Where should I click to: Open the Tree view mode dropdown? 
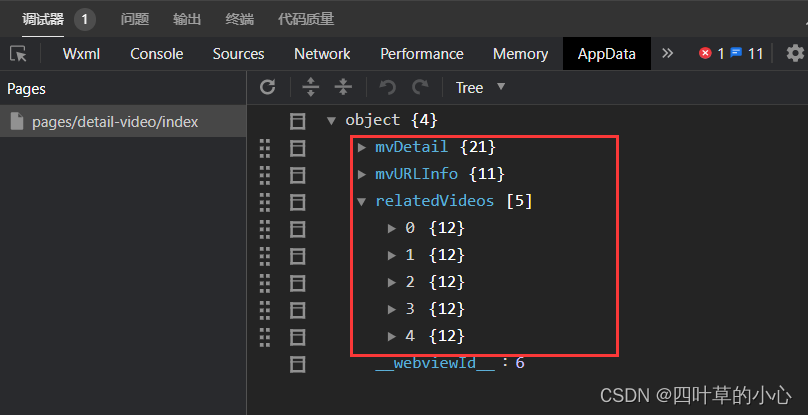coord(480,88)
